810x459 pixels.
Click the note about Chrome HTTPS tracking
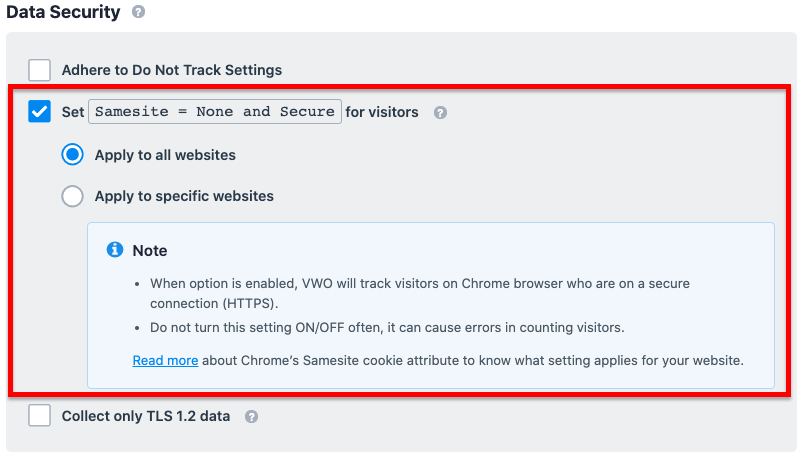(420, 293)
